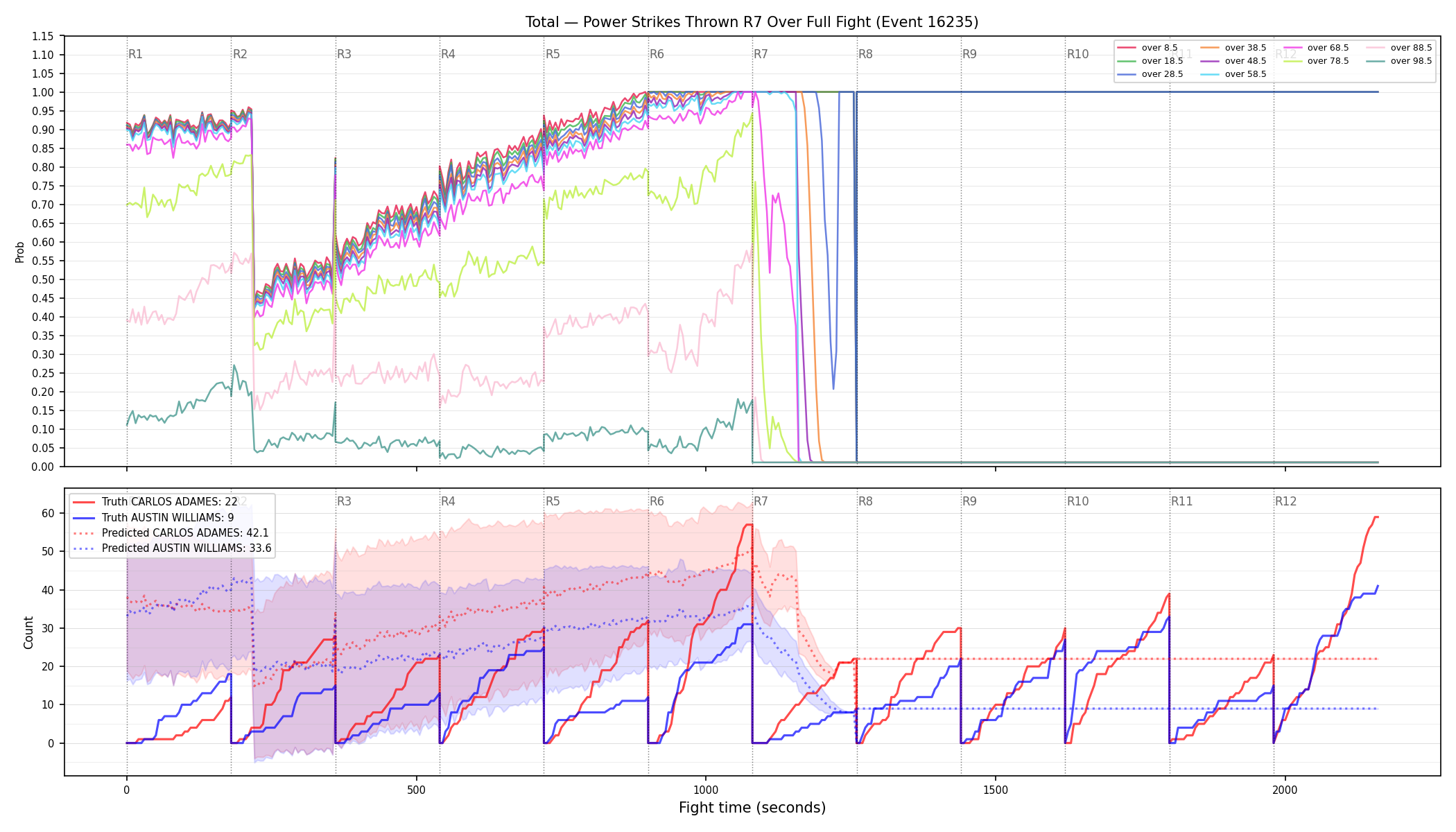This screenshot has width=1456, height=832.
Task: Click the 20 tick on the Count axis
Action: (48, 667)
